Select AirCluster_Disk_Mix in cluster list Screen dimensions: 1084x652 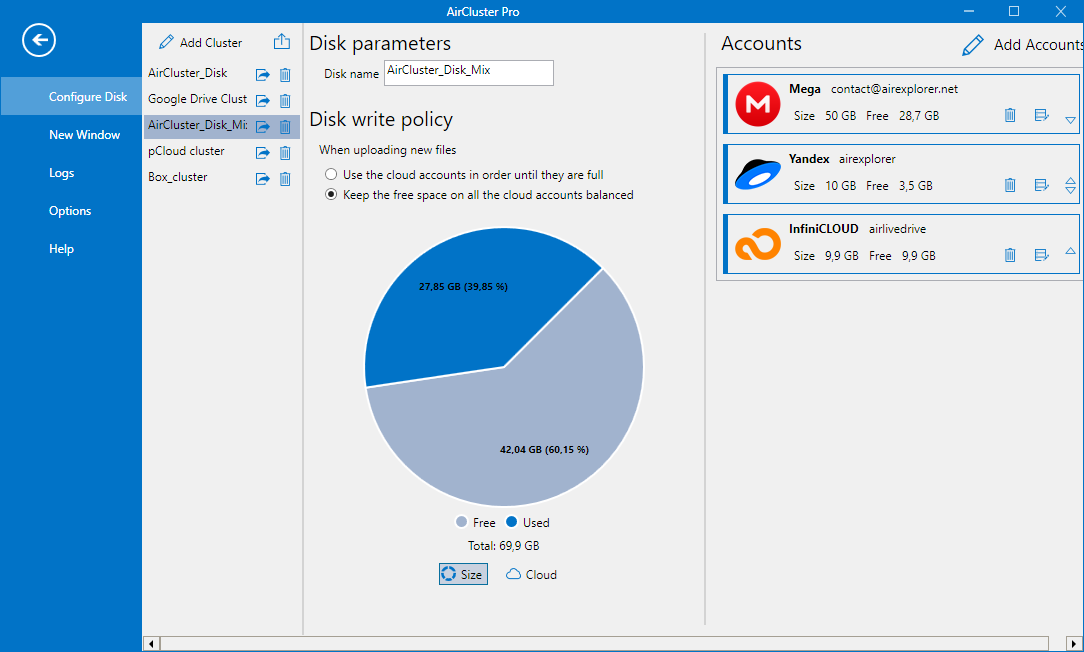click(197, 125)
